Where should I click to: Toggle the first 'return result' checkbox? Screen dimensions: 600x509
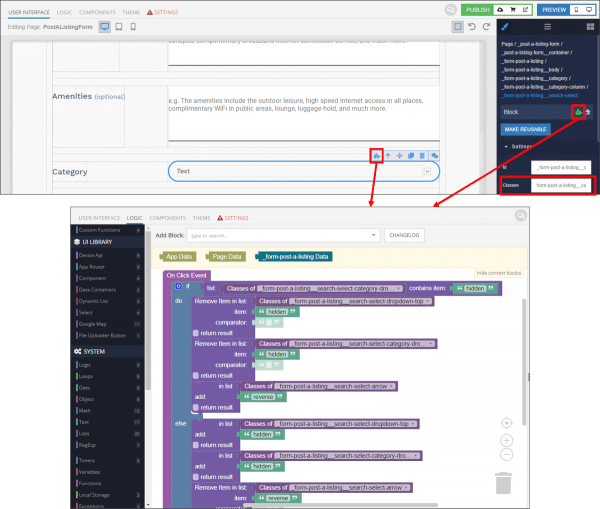[x=197, y=332]
